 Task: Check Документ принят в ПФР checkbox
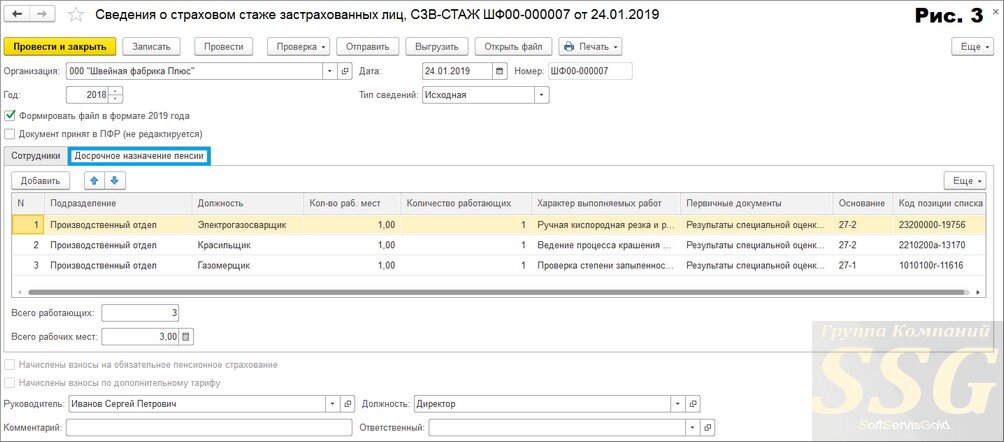(10, 135)
